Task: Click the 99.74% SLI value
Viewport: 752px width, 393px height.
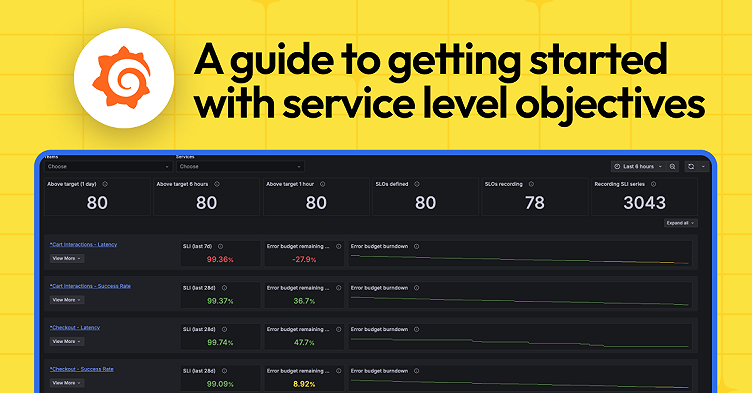Action: 220,343
